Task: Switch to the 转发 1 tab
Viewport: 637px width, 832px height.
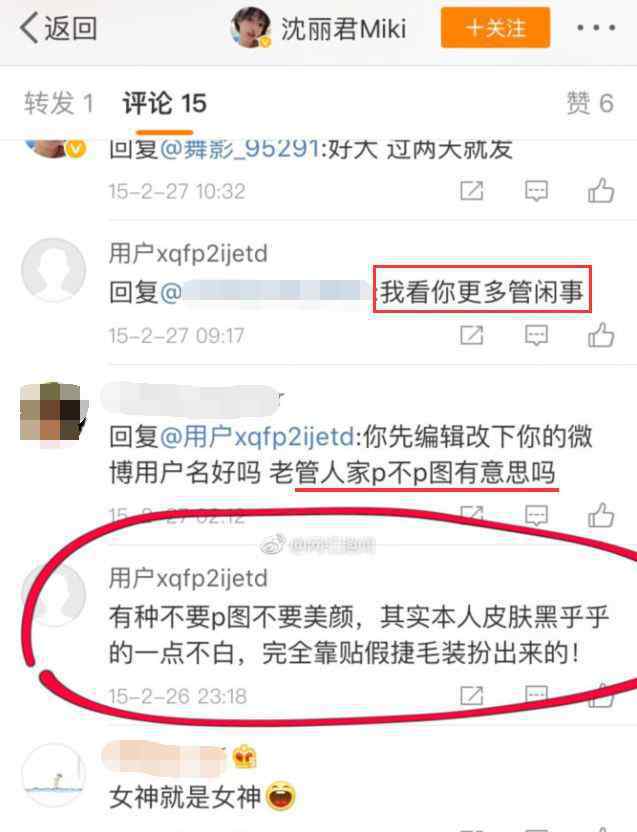Action: click(59, 103)
